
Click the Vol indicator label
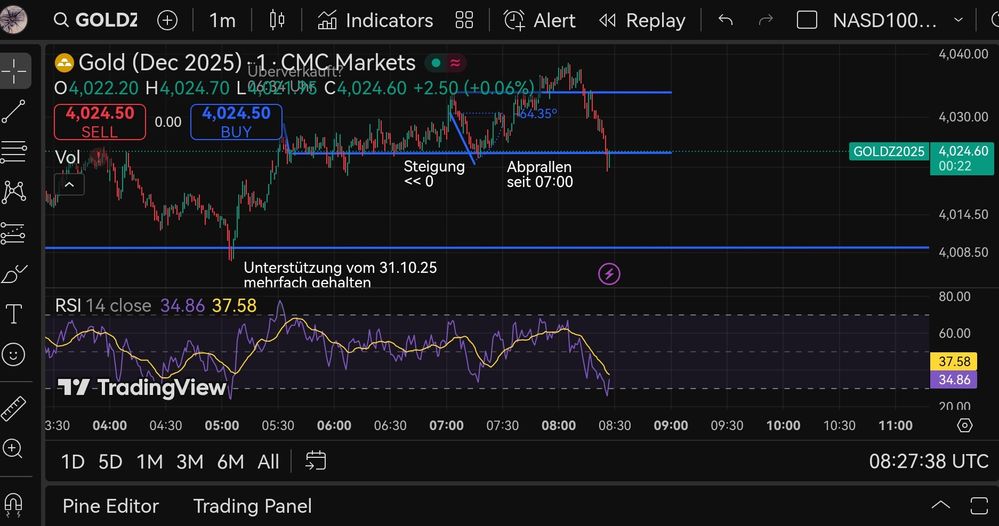68,157
